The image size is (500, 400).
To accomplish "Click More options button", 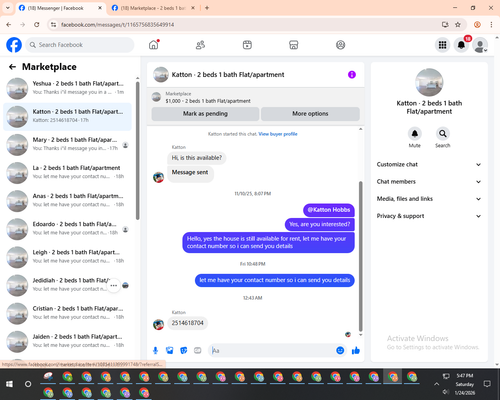I will tap(310, 114).
